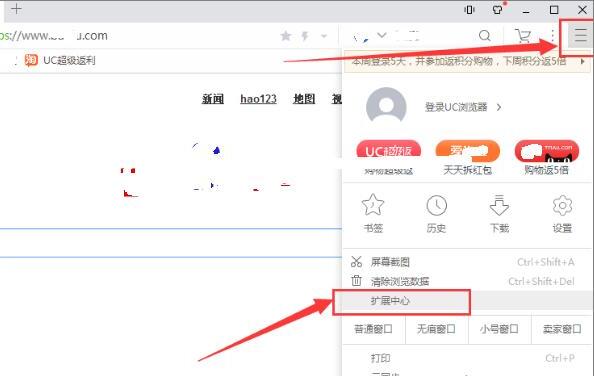Open the shopping cart icon
This screenshot has width=594, height=376.
coord(523,36)
